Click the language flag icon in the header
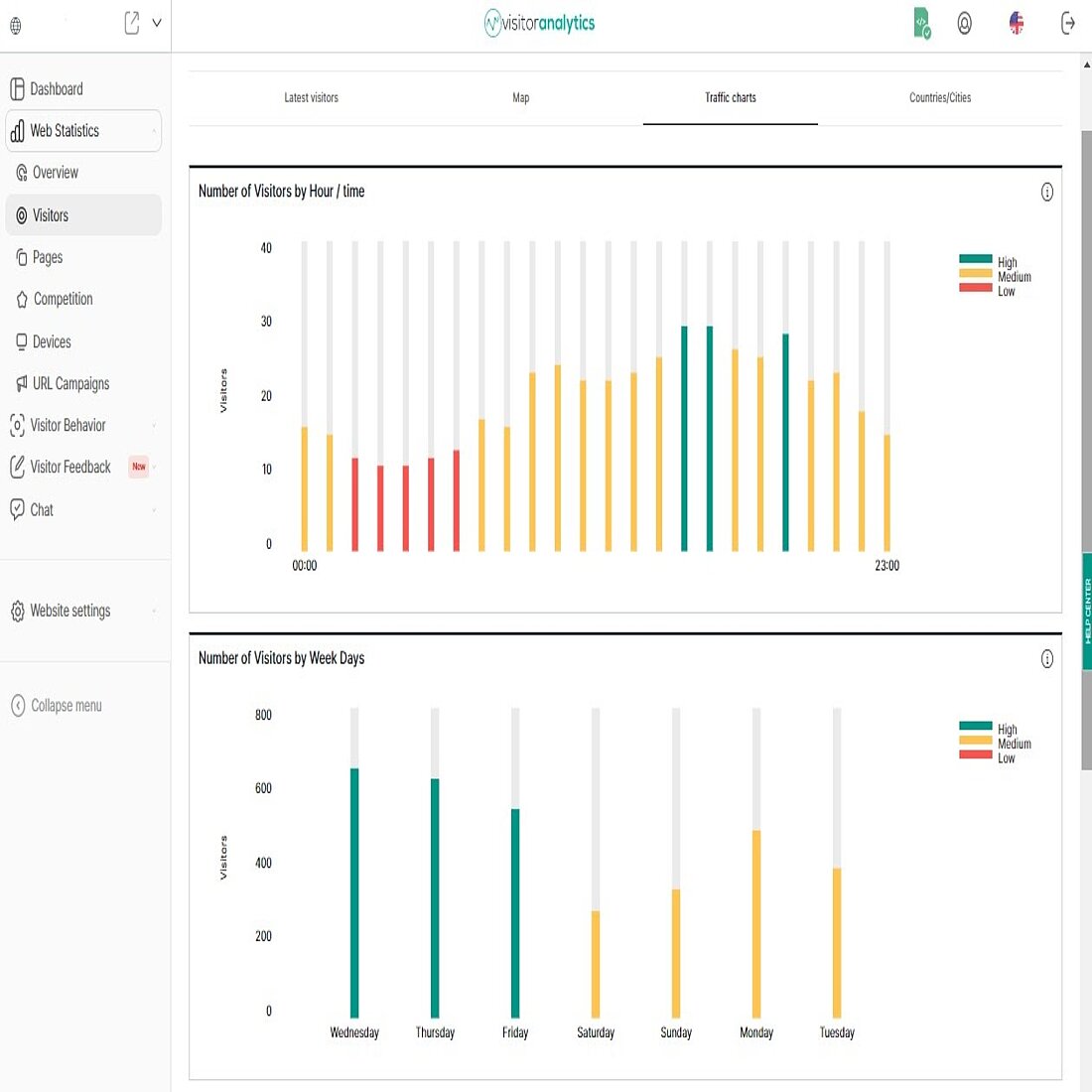Screen dimensions: 1092x1092 [1016, 23]
